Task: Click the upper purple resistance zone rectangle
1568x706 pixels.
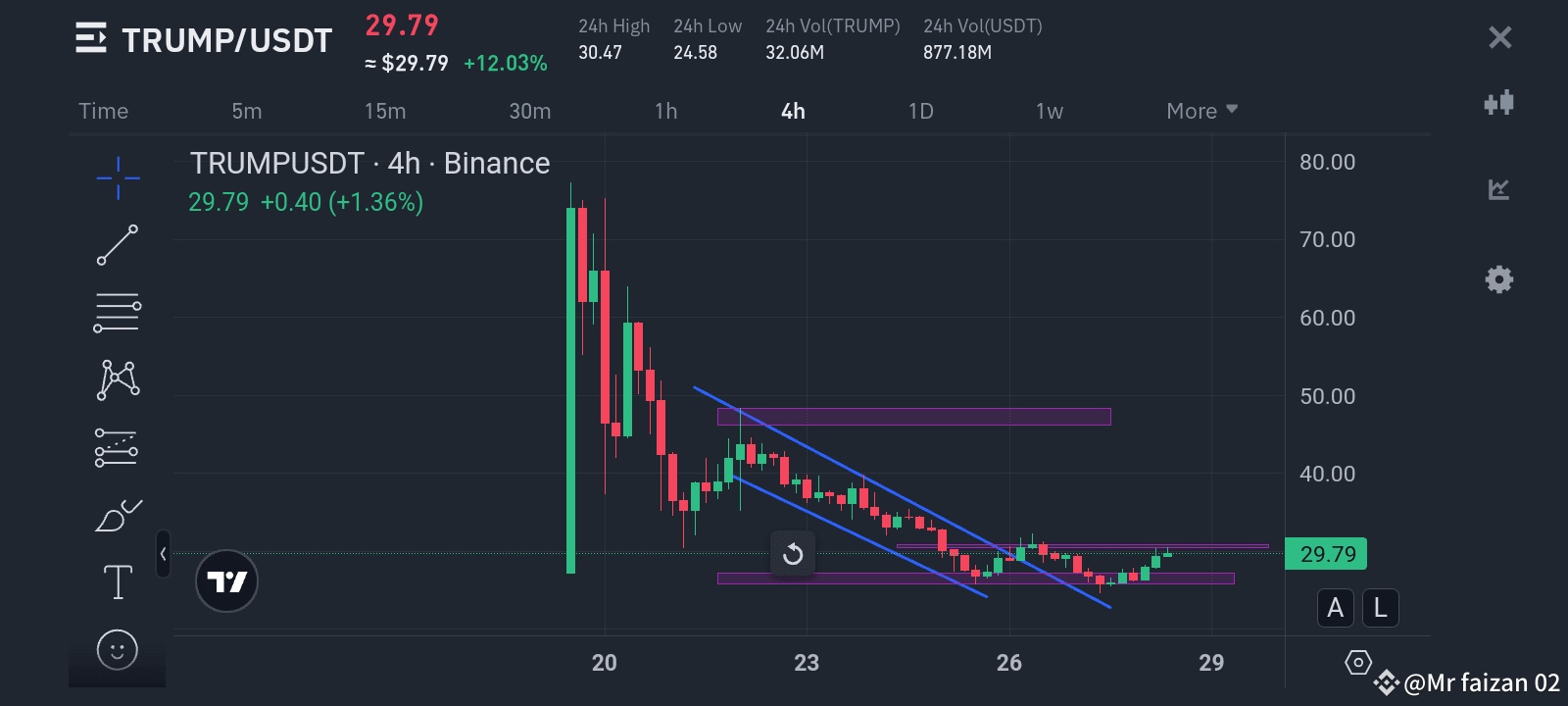Action: pos(914,417)
